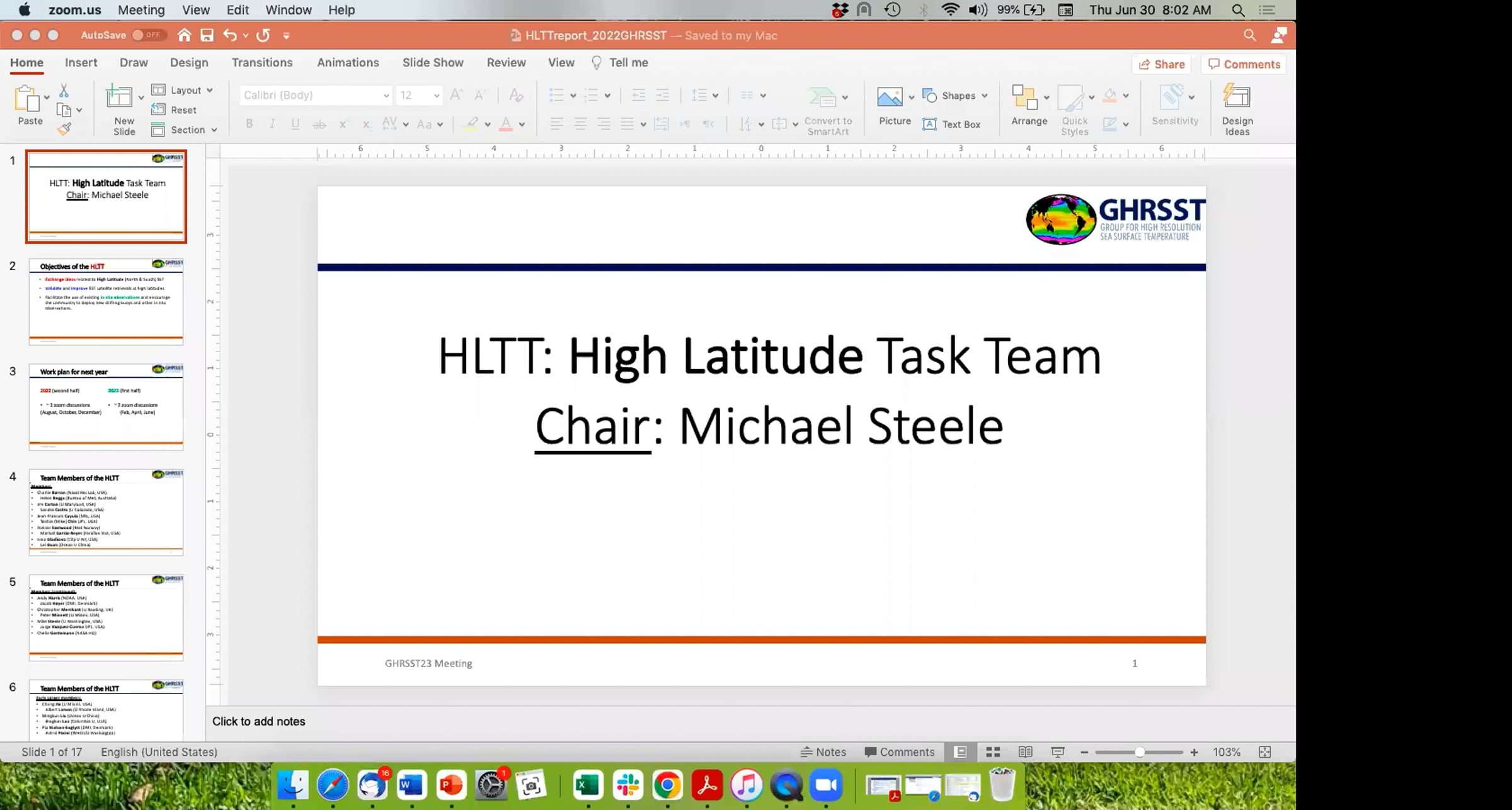Open Zoom app in the Dock
Screen dimensions: 1512x810
[826, 785]
